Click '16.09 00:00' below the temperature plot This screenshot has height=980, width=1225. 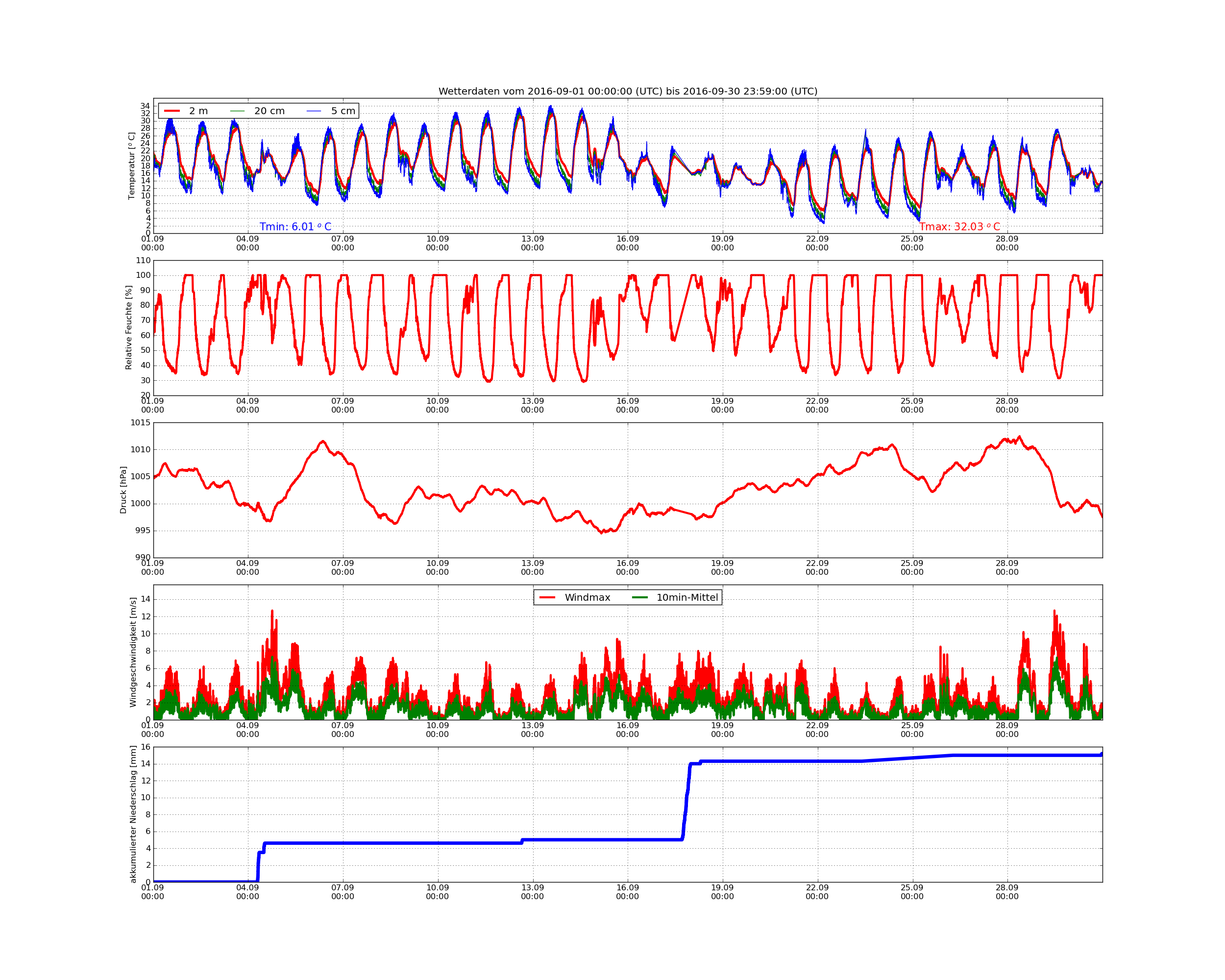628,243
